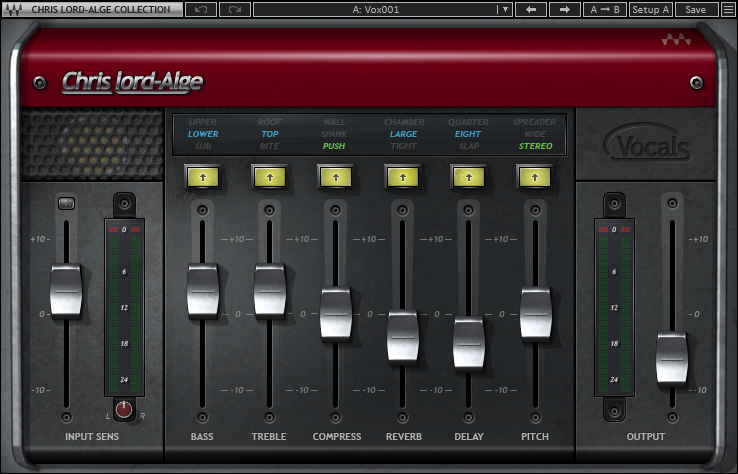Load next preset with right arrow
Image resolution: width=738 pixels, height=474 pixels.
[565, 9]
